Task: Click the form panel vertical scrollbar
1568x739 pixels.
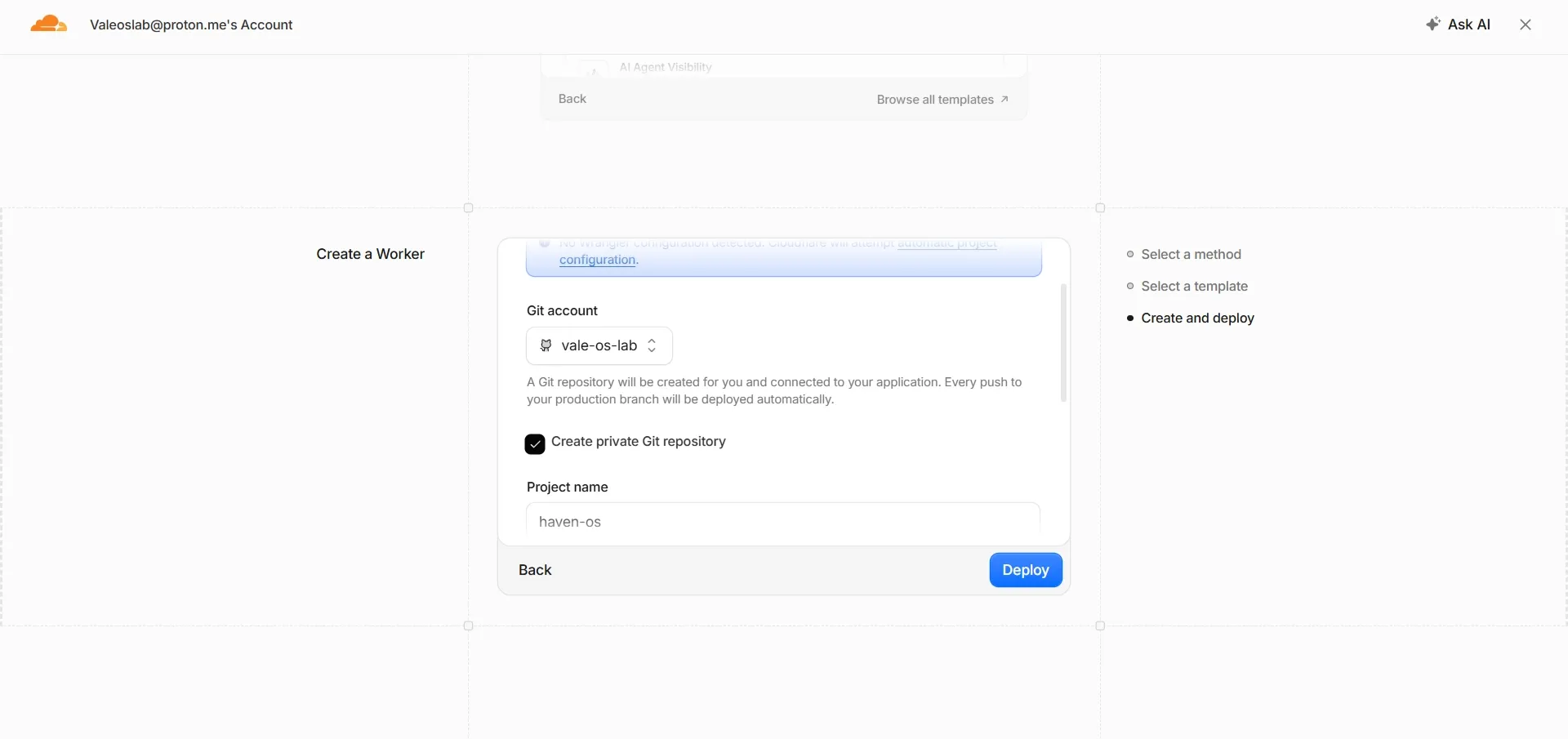Action: (x=1063, y=343)
